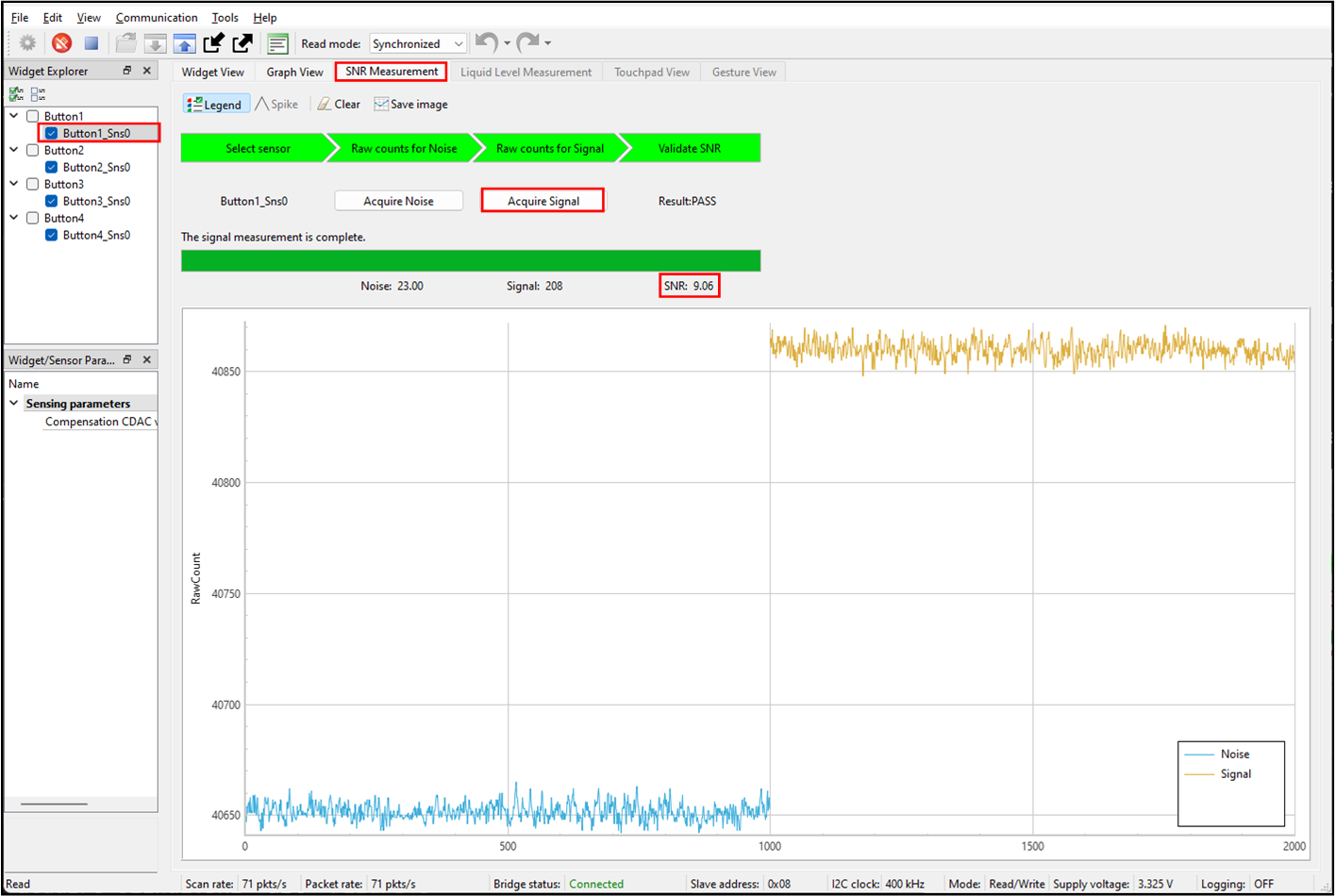This screenshot has height=896, width=1335.
Task: Open the Read mode Synchronized dropdown
Action: [x=418, y=43]
